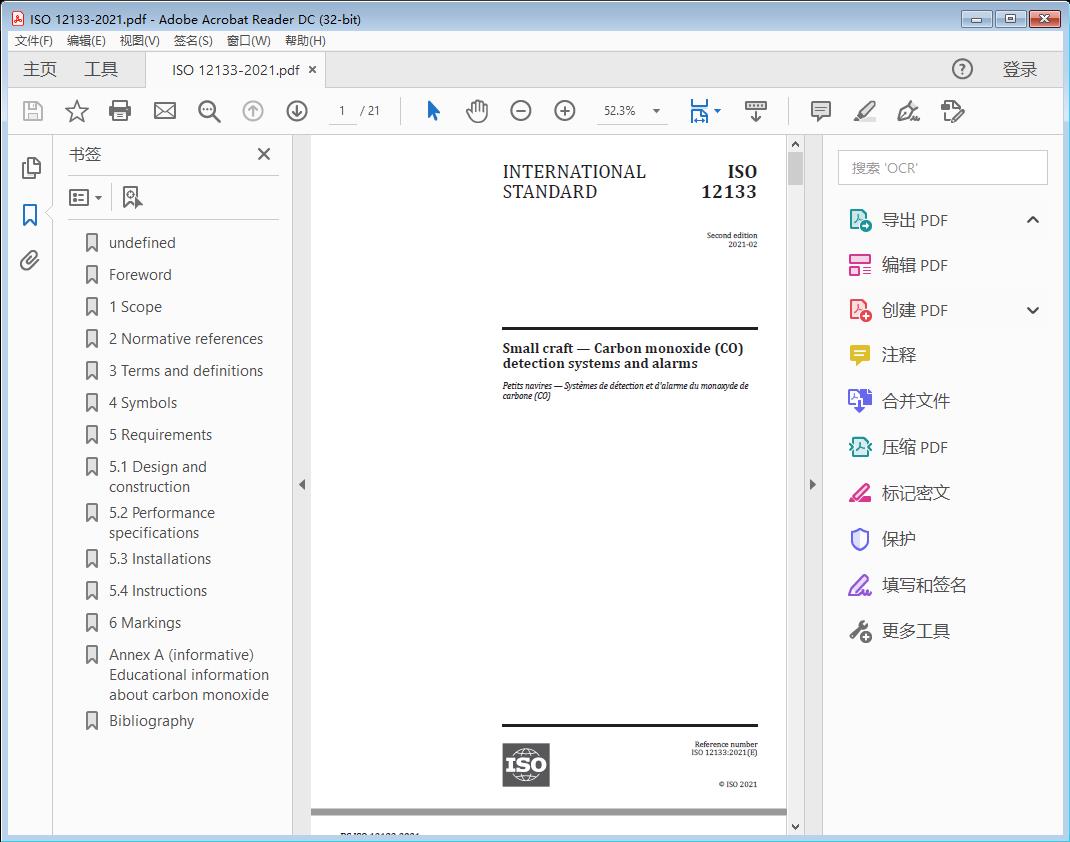Click the print icon in toolbar
The image size is (1070, 842).
pyautogui.click(x=120, y=111)
